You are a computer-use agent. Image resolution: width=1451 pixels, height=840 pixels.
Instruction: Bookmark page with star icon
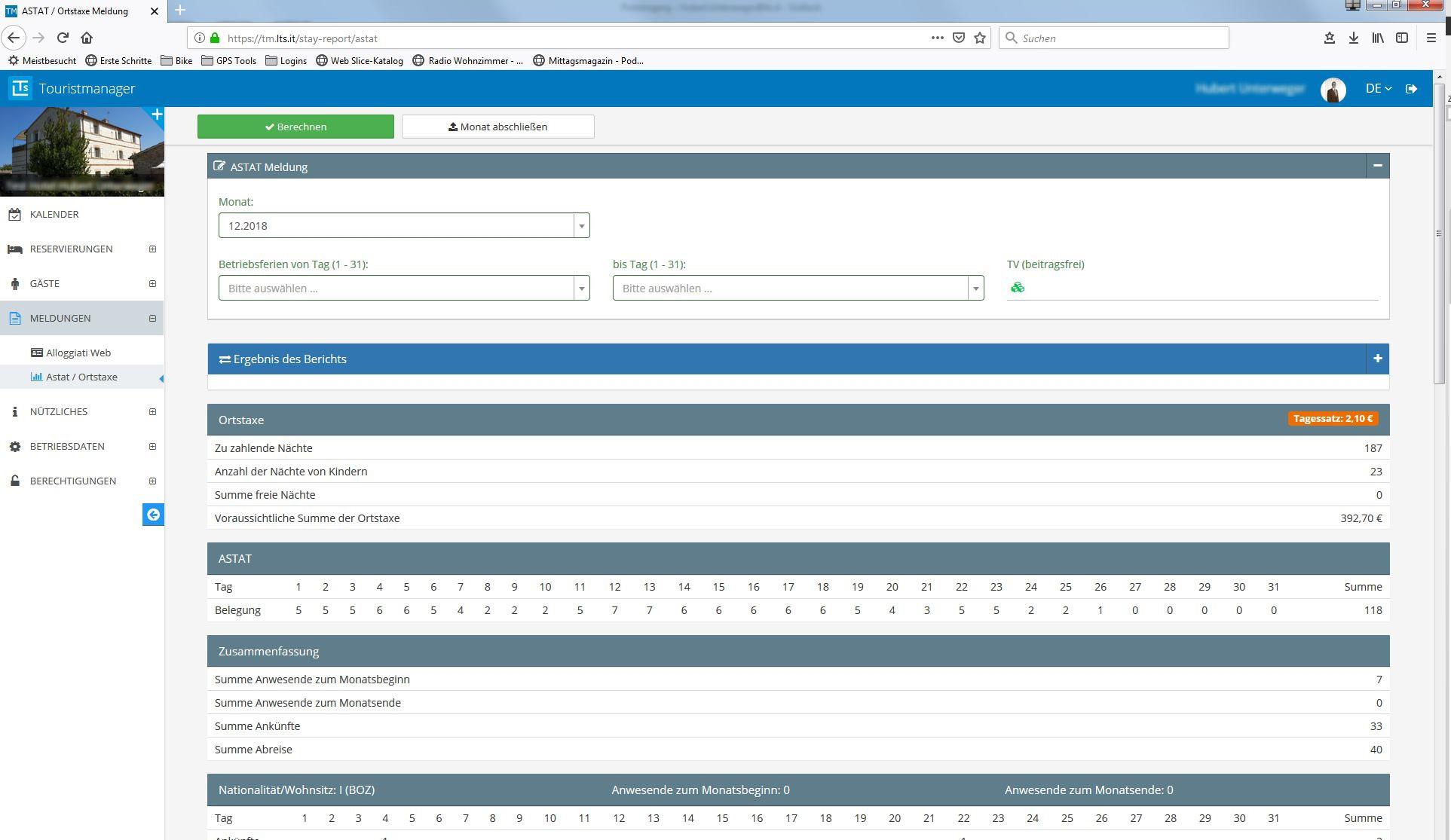tap(980, 38)
